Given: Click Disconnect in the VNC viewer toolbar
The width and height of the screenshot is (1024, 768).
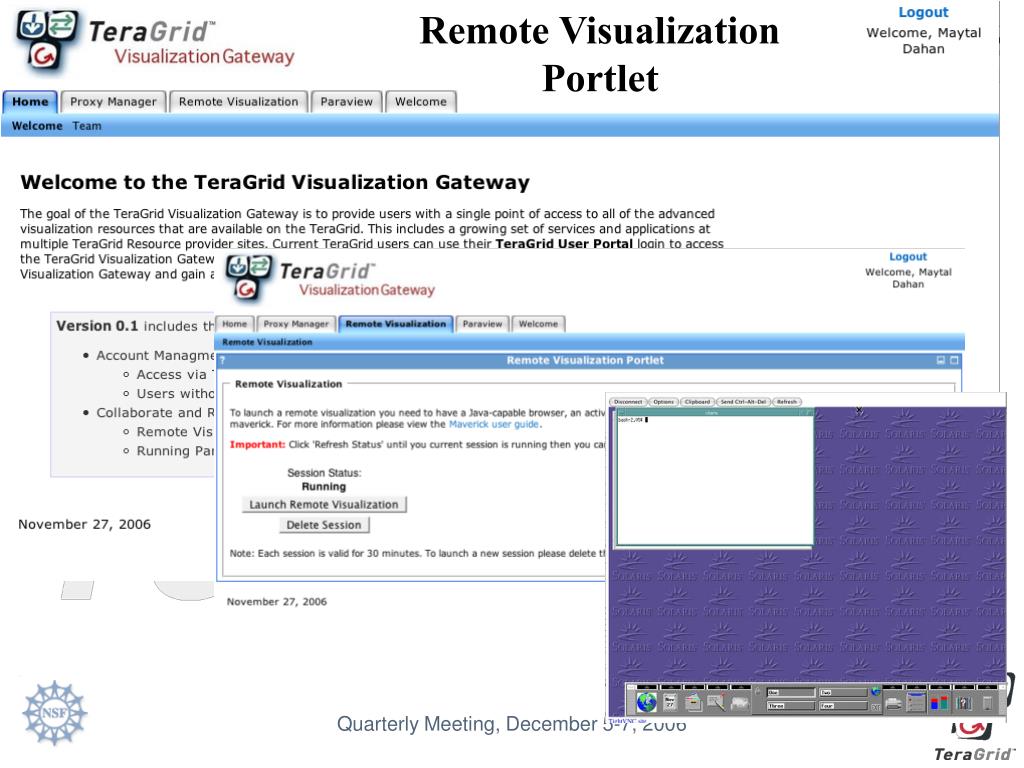Looking at the screenshot, I should [628, 402].
